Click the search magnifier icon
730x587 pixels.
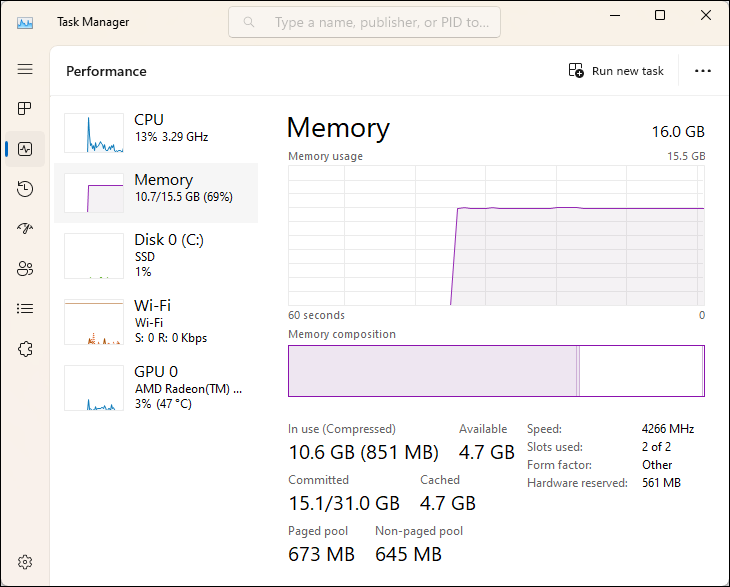click(249, 22)
